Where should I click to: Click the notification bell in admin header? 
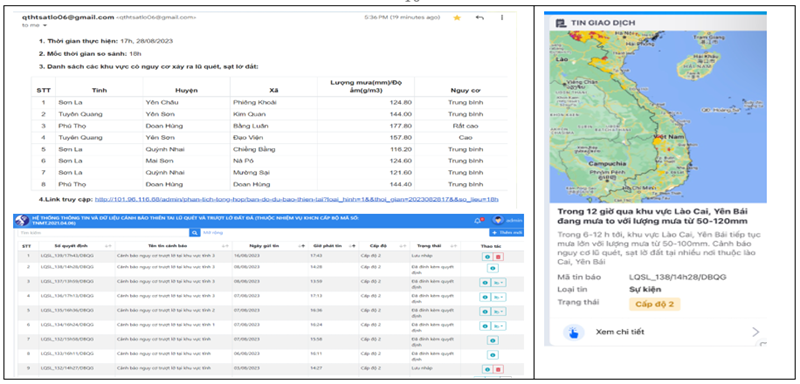pos(478,220)
